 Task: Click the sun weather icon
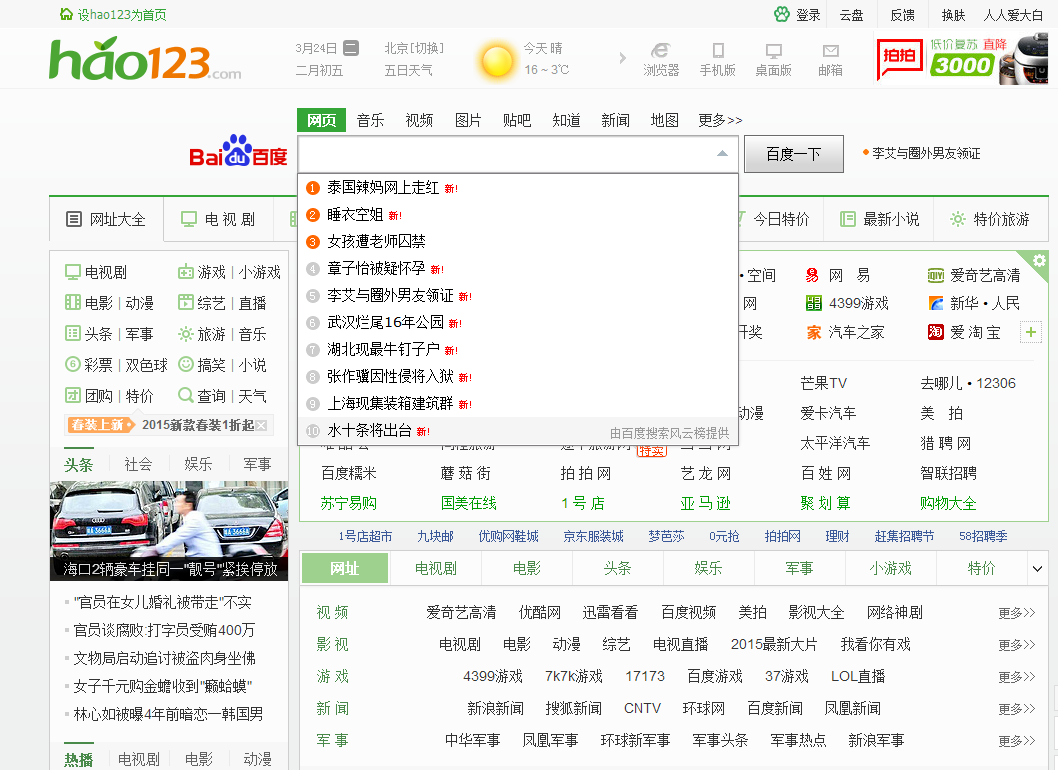coord(497,60)
